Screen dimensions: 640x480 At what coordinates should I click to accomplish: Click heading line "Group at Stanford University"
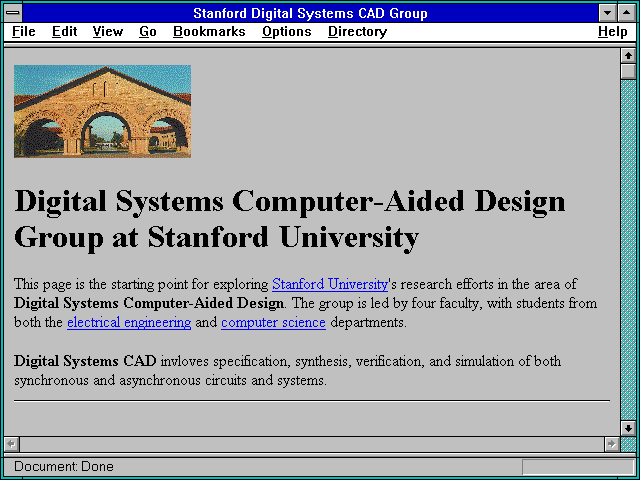[216, 238]
